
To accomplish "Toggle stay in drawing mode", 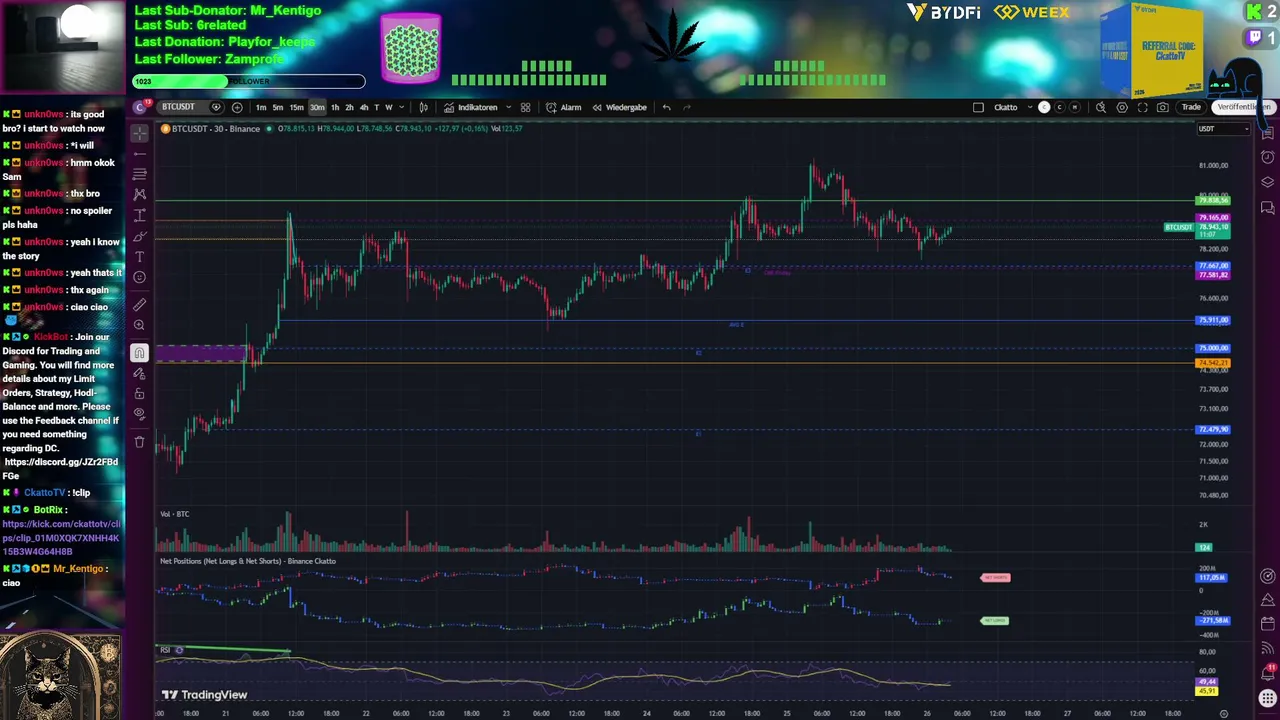I will tap(140, 373).
